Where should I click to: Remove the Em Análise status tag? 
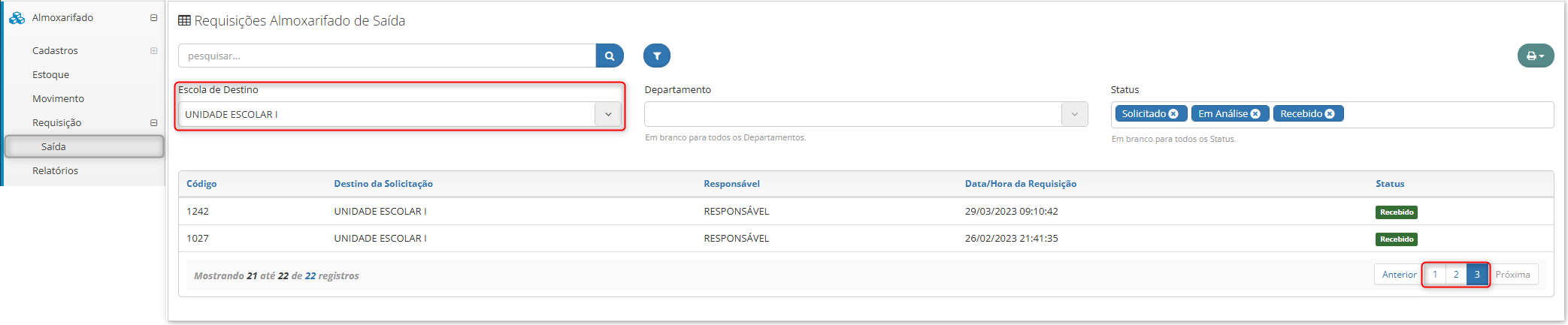[1255, 114]
